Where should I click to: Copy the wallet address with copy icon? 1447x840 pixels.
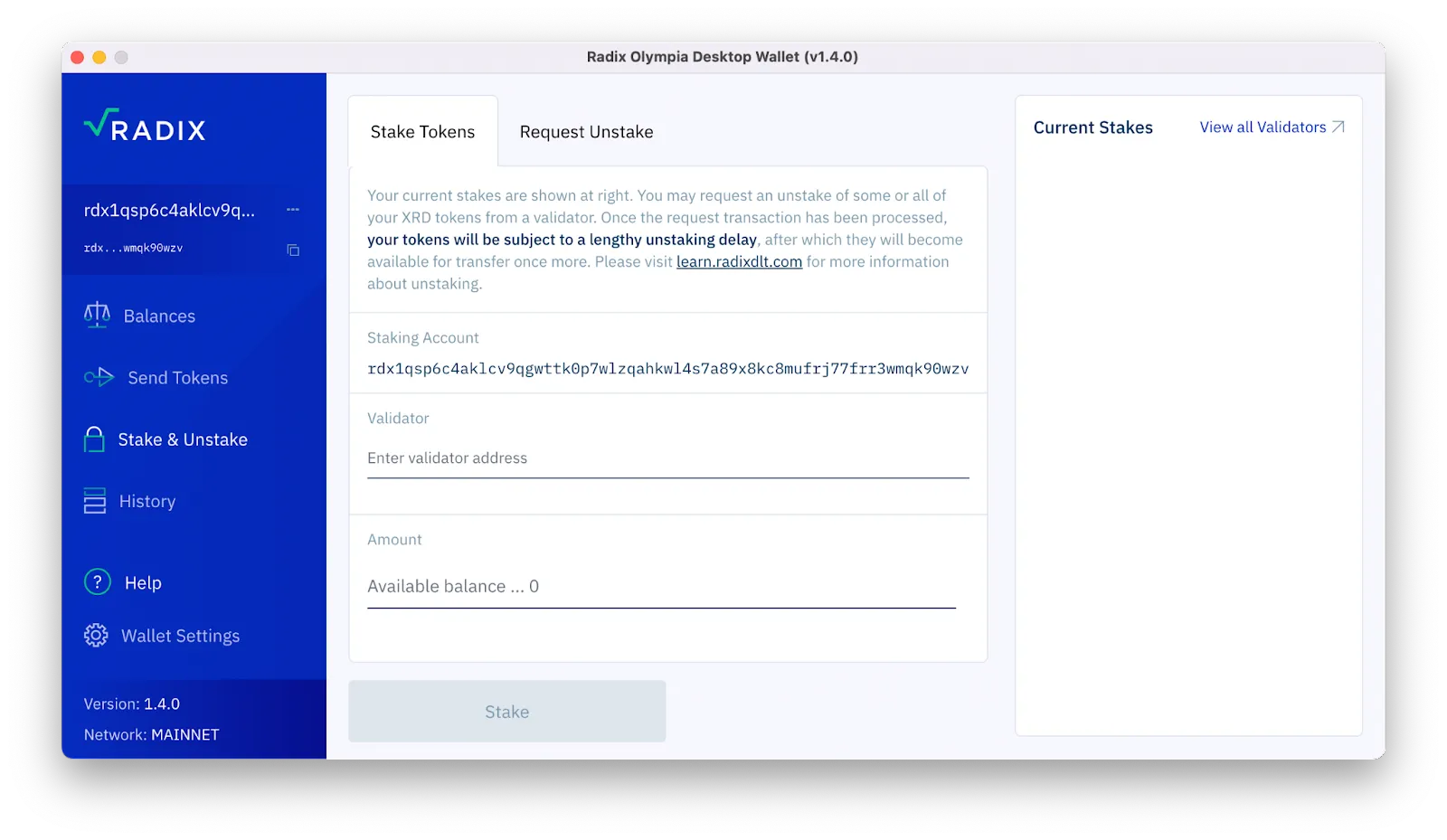click(293, 250)
